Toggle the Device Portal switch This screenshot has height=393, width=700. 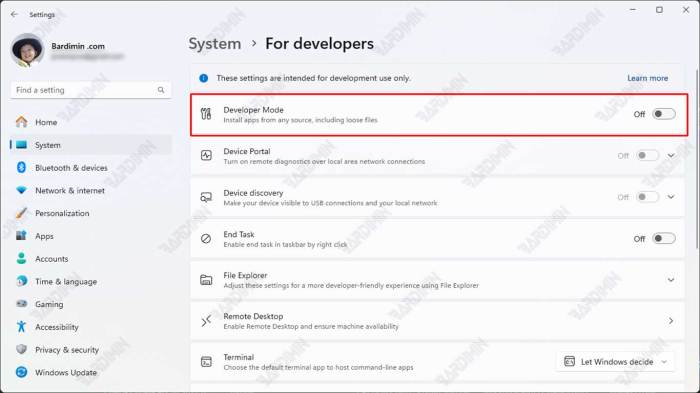coord(647,155)
